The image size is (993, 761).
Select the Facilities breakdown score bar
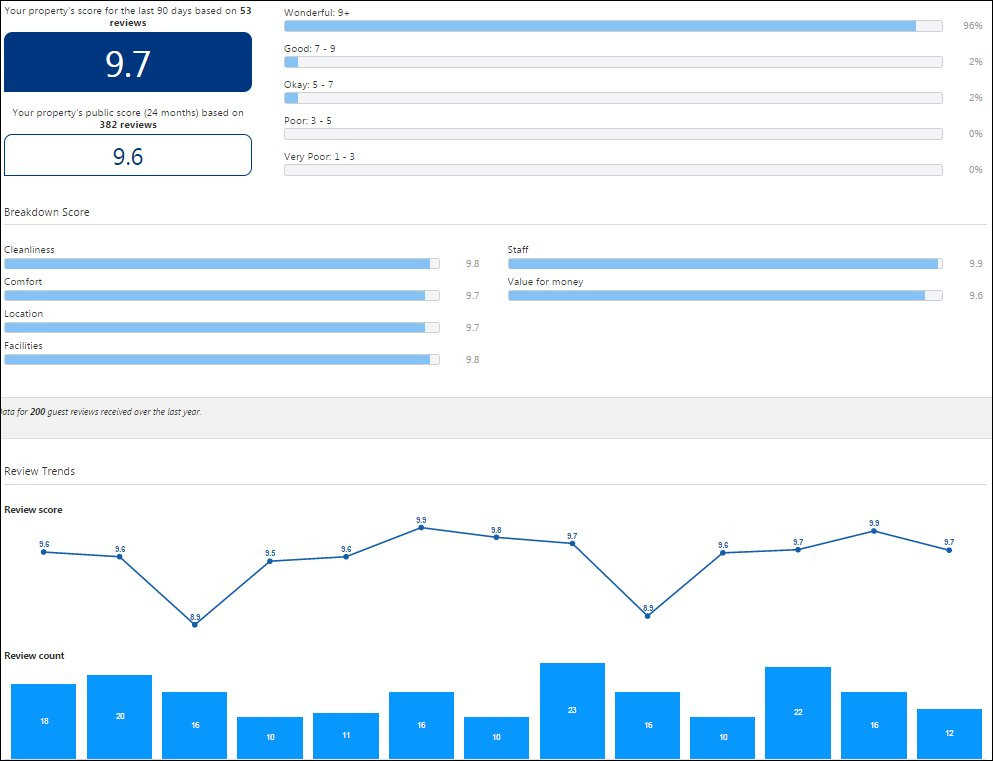222,360
